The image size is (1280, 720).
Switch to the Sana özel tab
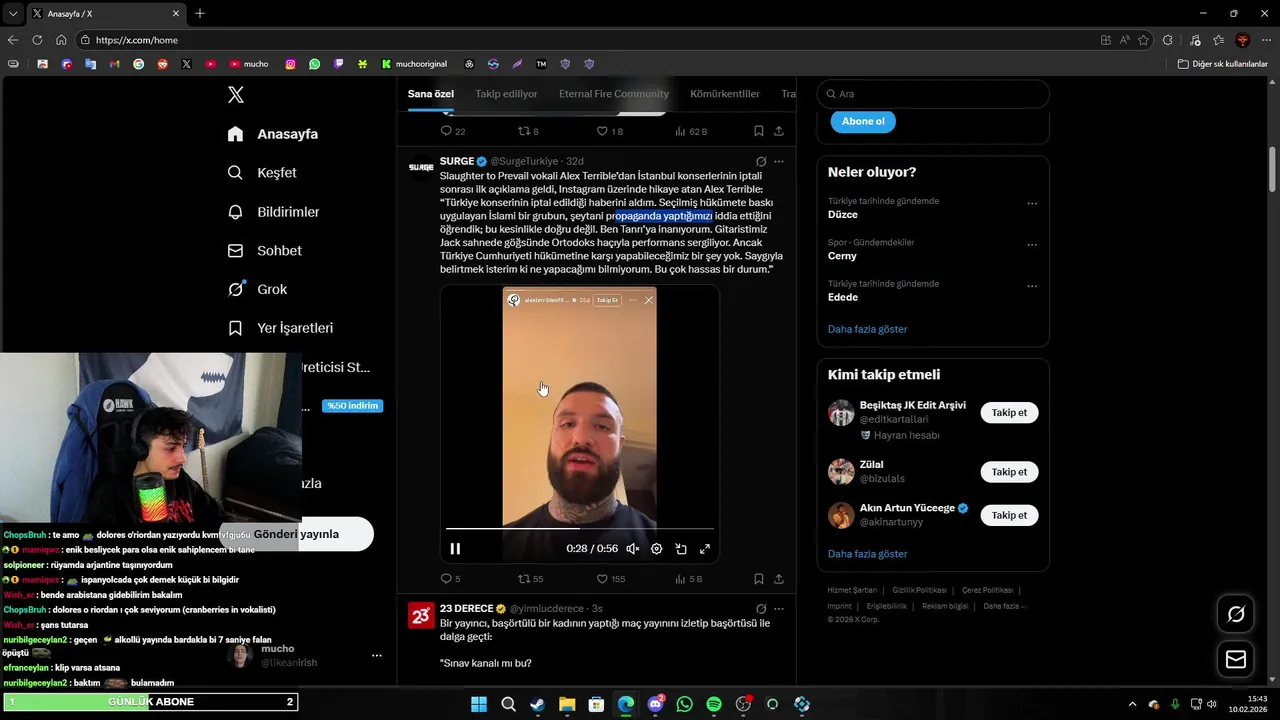coord(431,94)
